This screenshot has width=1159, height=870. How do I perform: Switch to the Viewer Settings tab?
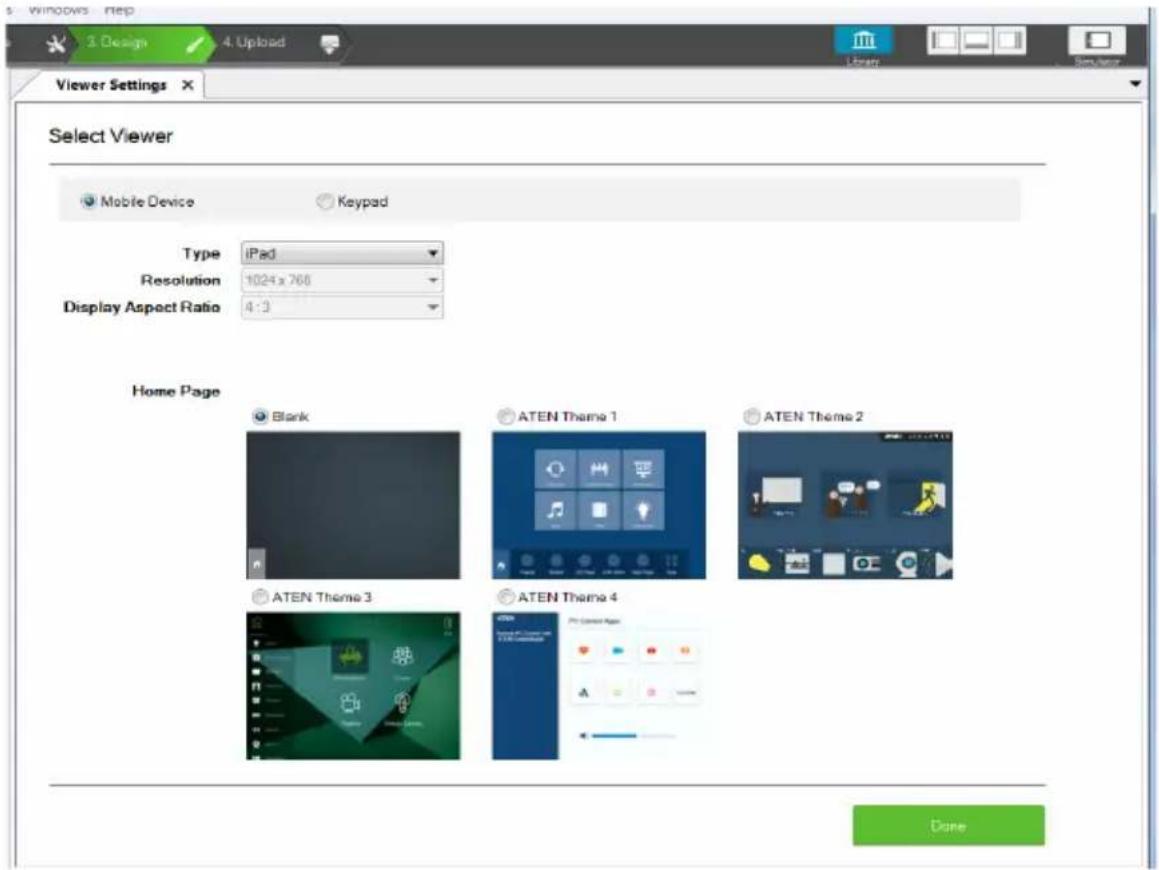111,85
